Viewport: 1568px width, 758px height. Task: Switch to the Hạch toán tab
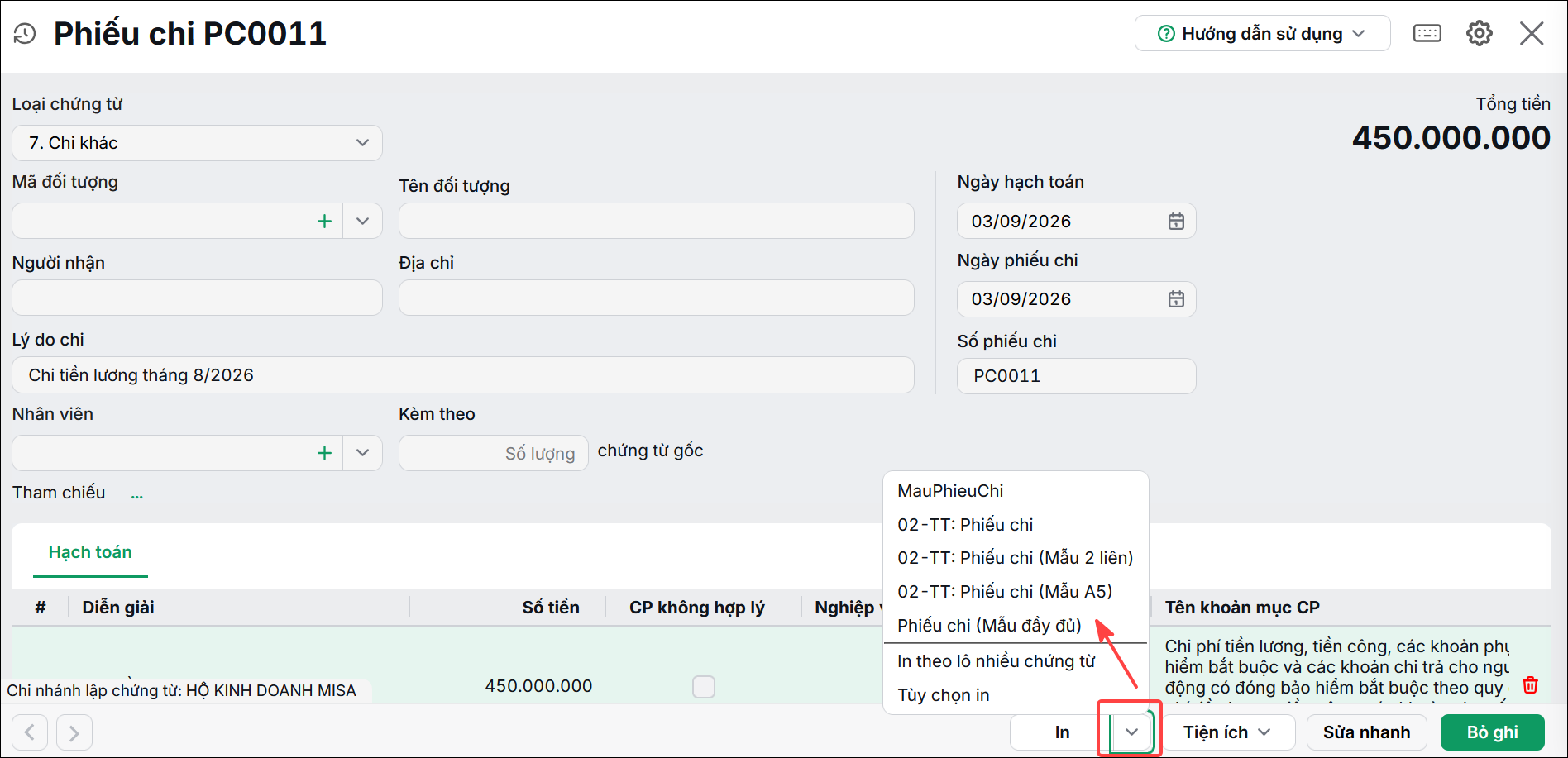point(90,552)
